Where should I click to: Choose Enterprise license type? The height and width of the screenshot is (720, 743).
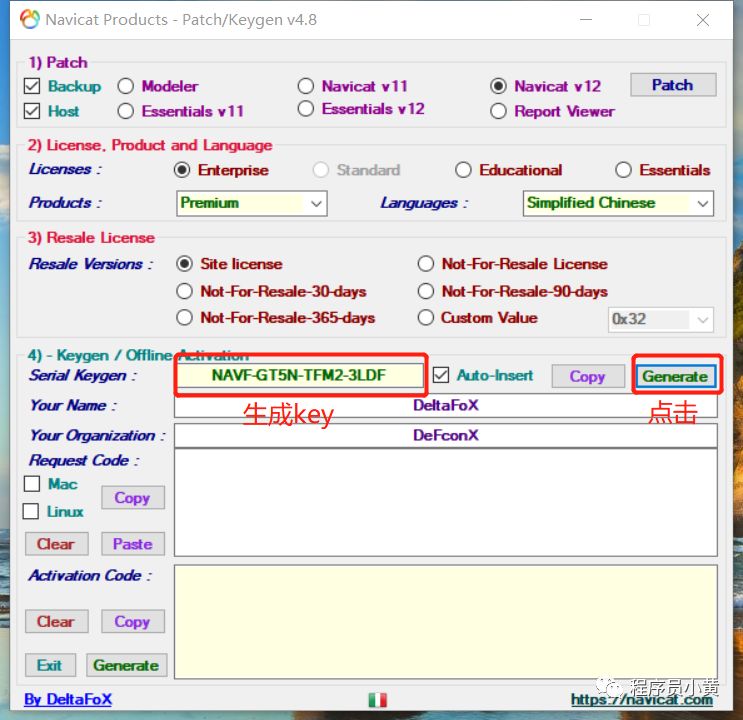(x=182, y=170)
